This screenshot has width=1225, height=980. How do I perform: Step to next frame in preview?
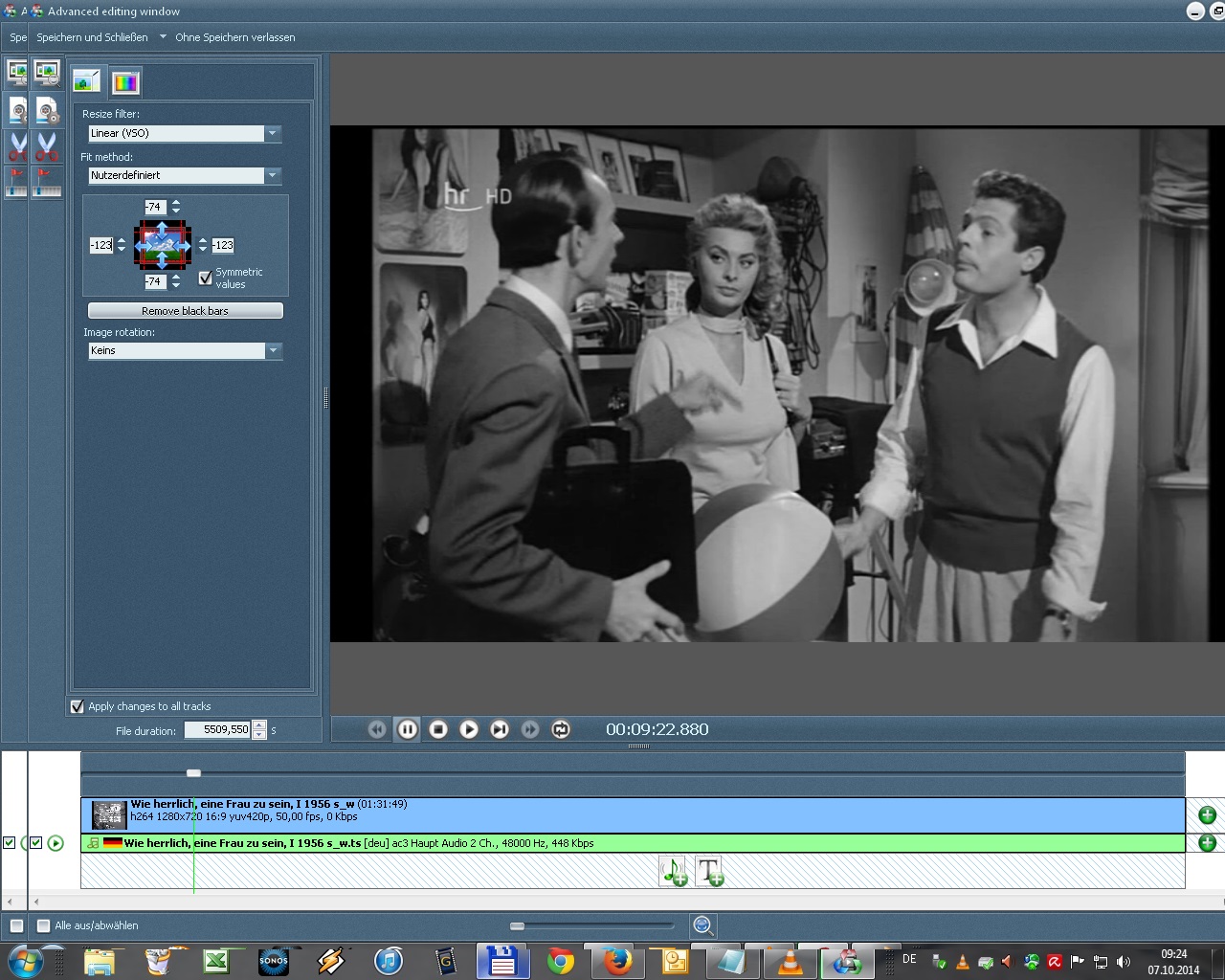pyautogui.click(x=500, y=729)
